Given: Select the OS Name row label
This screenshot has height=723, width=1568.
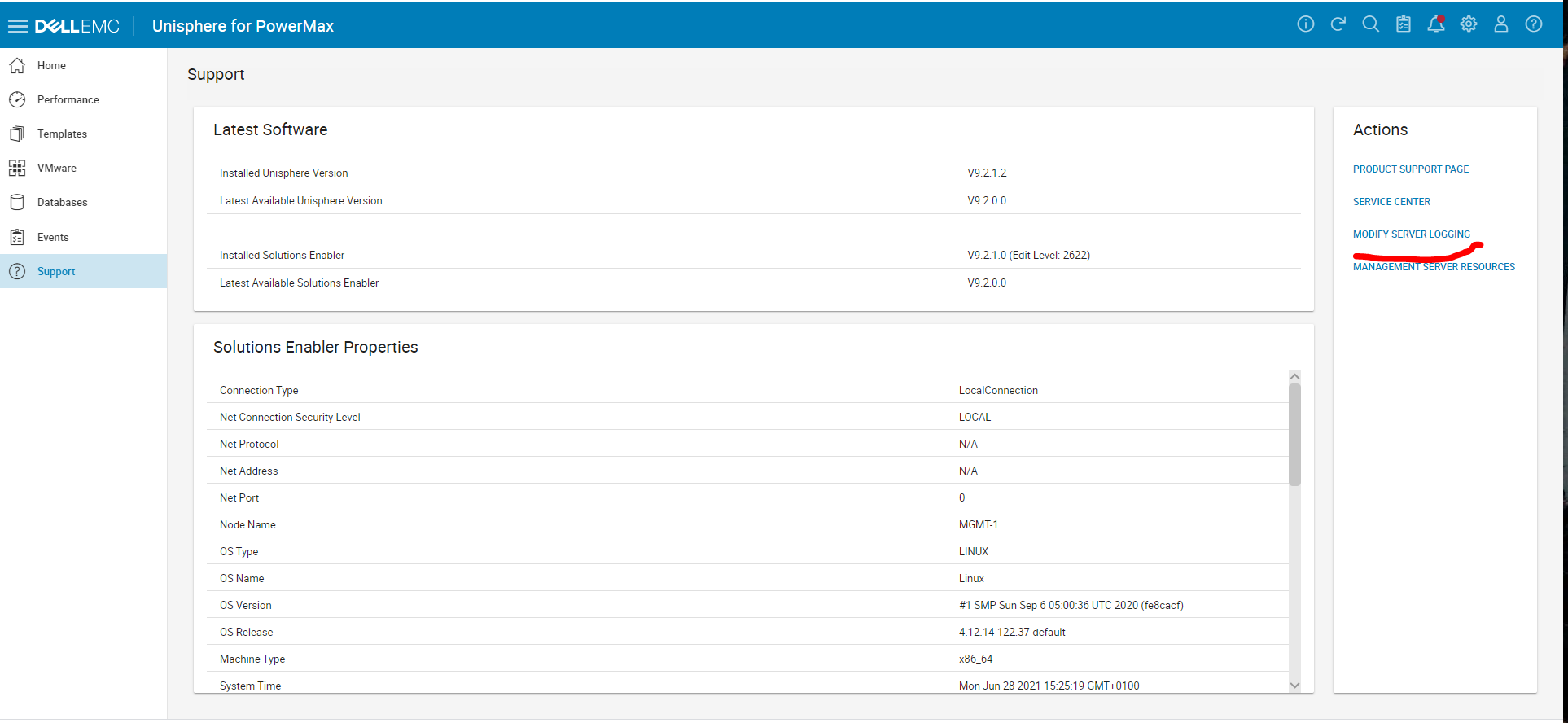Looking at the screenshot, I should tap(242, 578).
